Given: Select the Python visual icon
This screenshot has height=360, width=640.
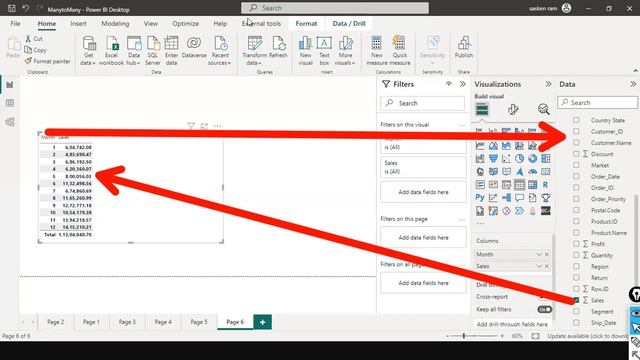Looking at the screenshot, I should point(480,198).
